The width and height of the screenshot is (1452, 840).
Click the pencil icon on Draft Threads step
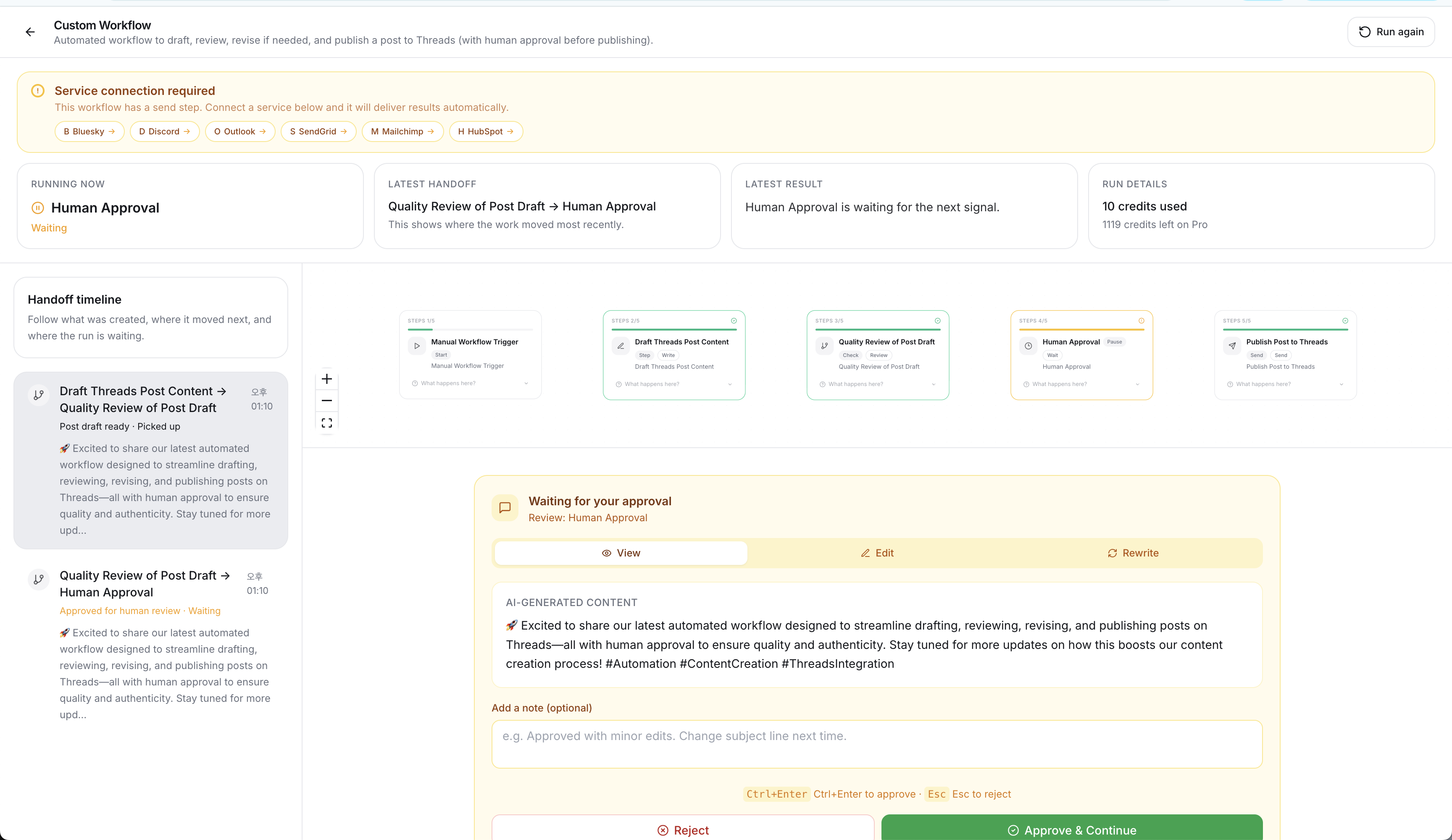pyautogui.click(x=621, y=346)
